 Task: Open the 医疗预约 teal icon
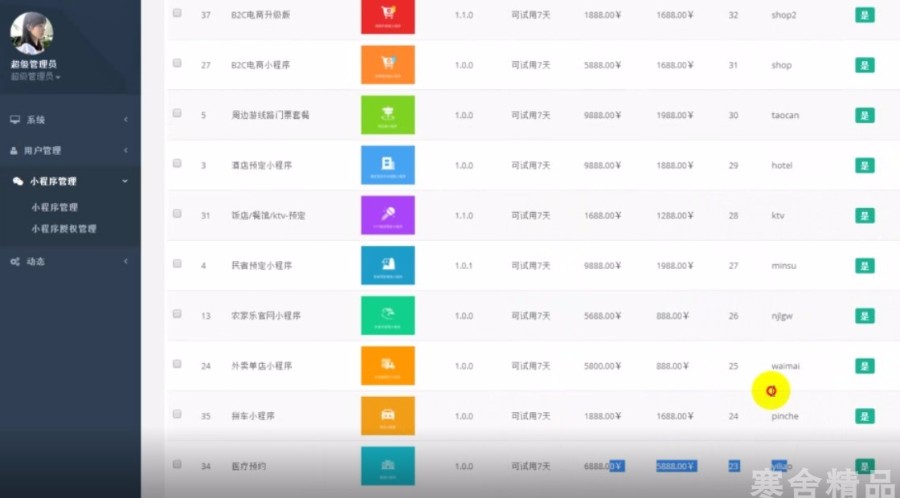point(387,466)
